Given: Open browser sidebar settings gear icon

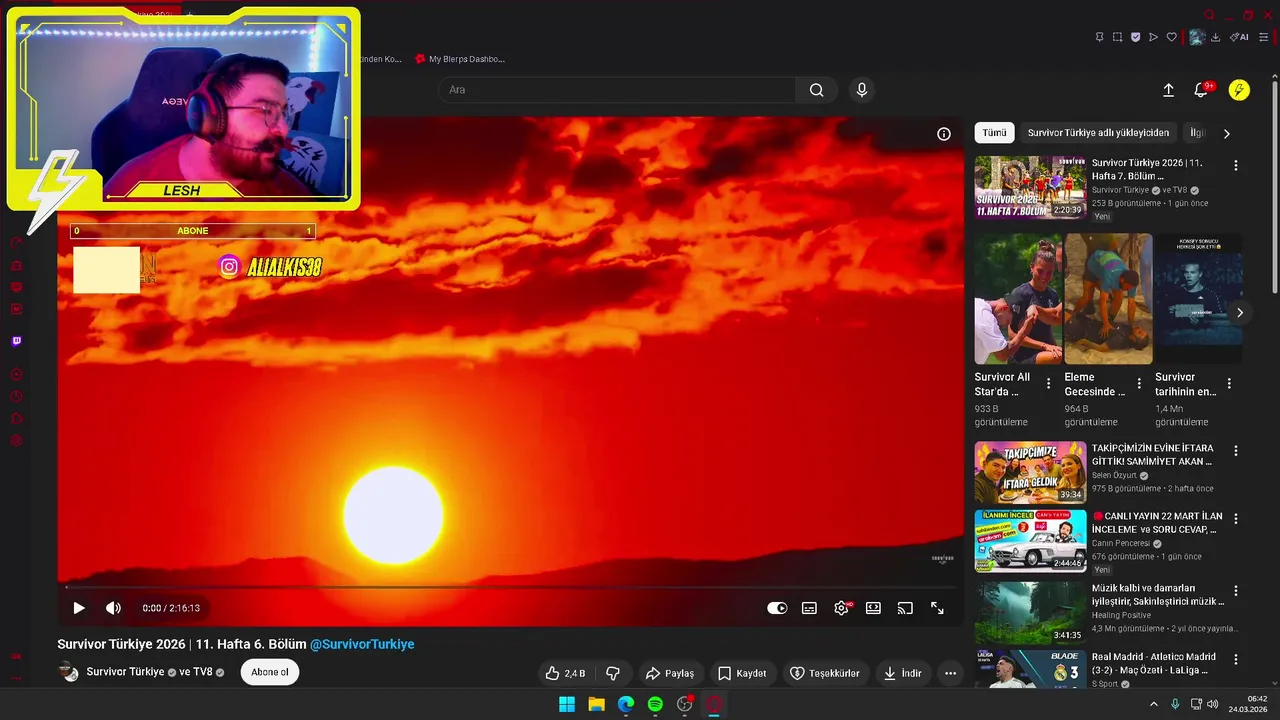Looking at the screenshot, I should (x=16, y=440).
